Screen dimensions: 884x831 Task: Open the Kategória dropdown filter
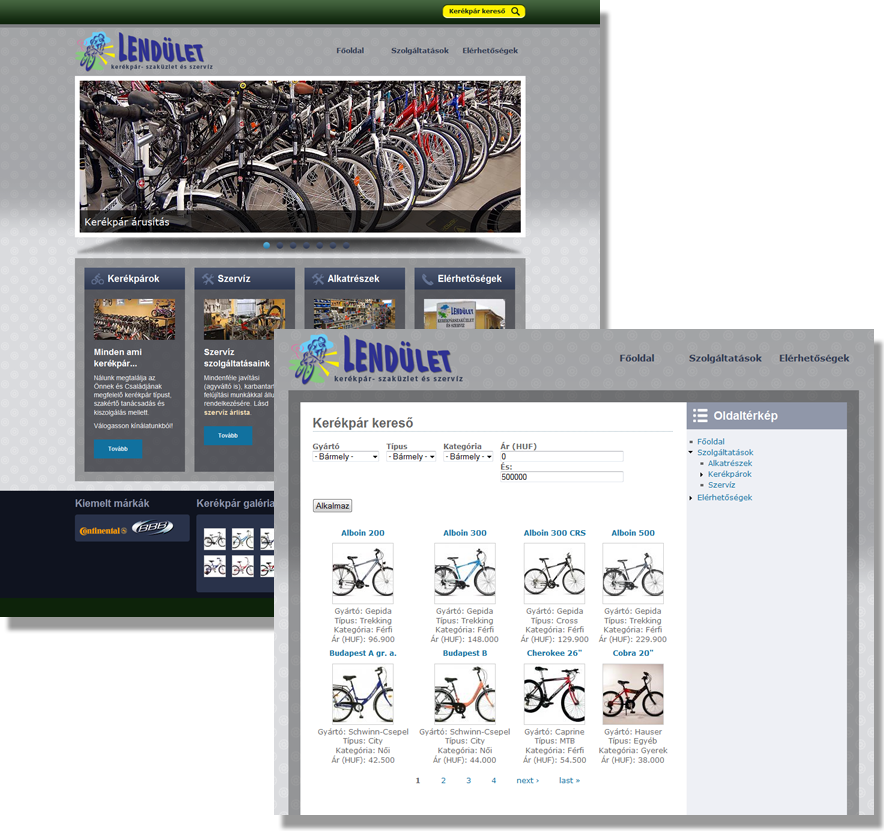click(x=468, y=457)
